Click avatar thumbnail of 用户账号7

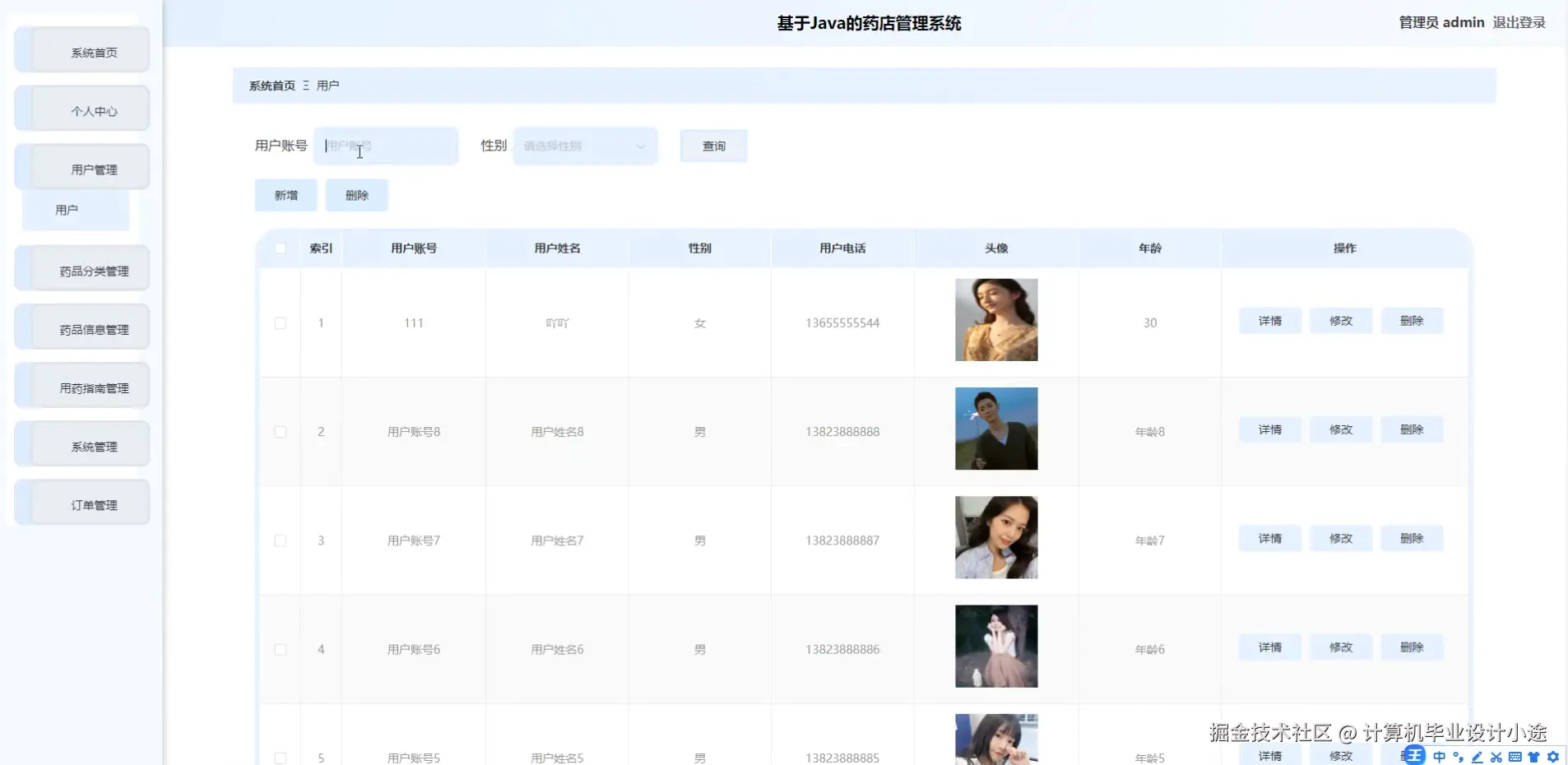click(x=996, y=537)
